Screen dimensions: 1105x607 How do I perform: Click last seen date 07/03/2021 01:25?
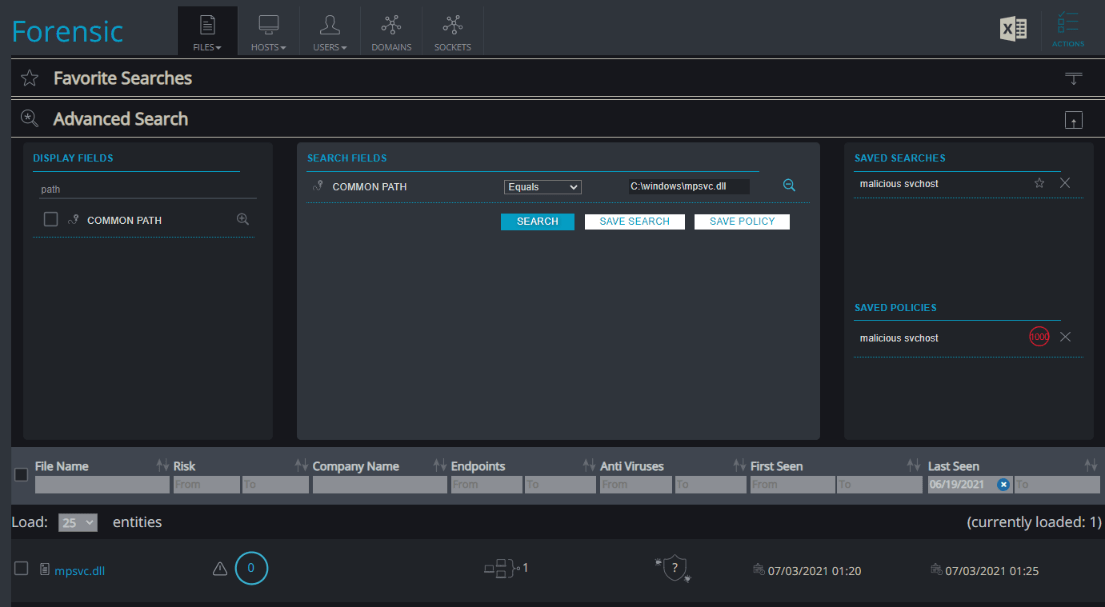[992, 571]
